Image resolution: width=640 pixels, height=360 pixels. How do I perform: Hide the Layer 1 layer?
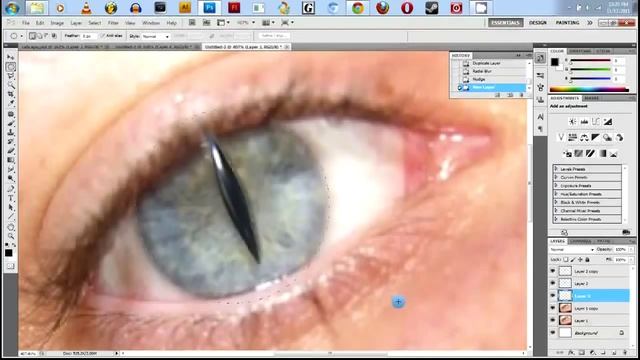tap(553, 320)
